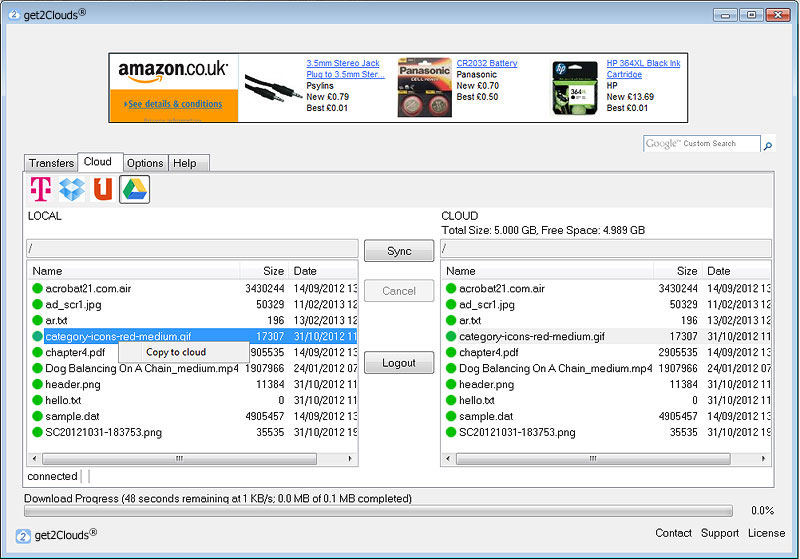
Task: Choose Copy to cloud from context menu
Action: pyautogui.click(x=176, y=352)
